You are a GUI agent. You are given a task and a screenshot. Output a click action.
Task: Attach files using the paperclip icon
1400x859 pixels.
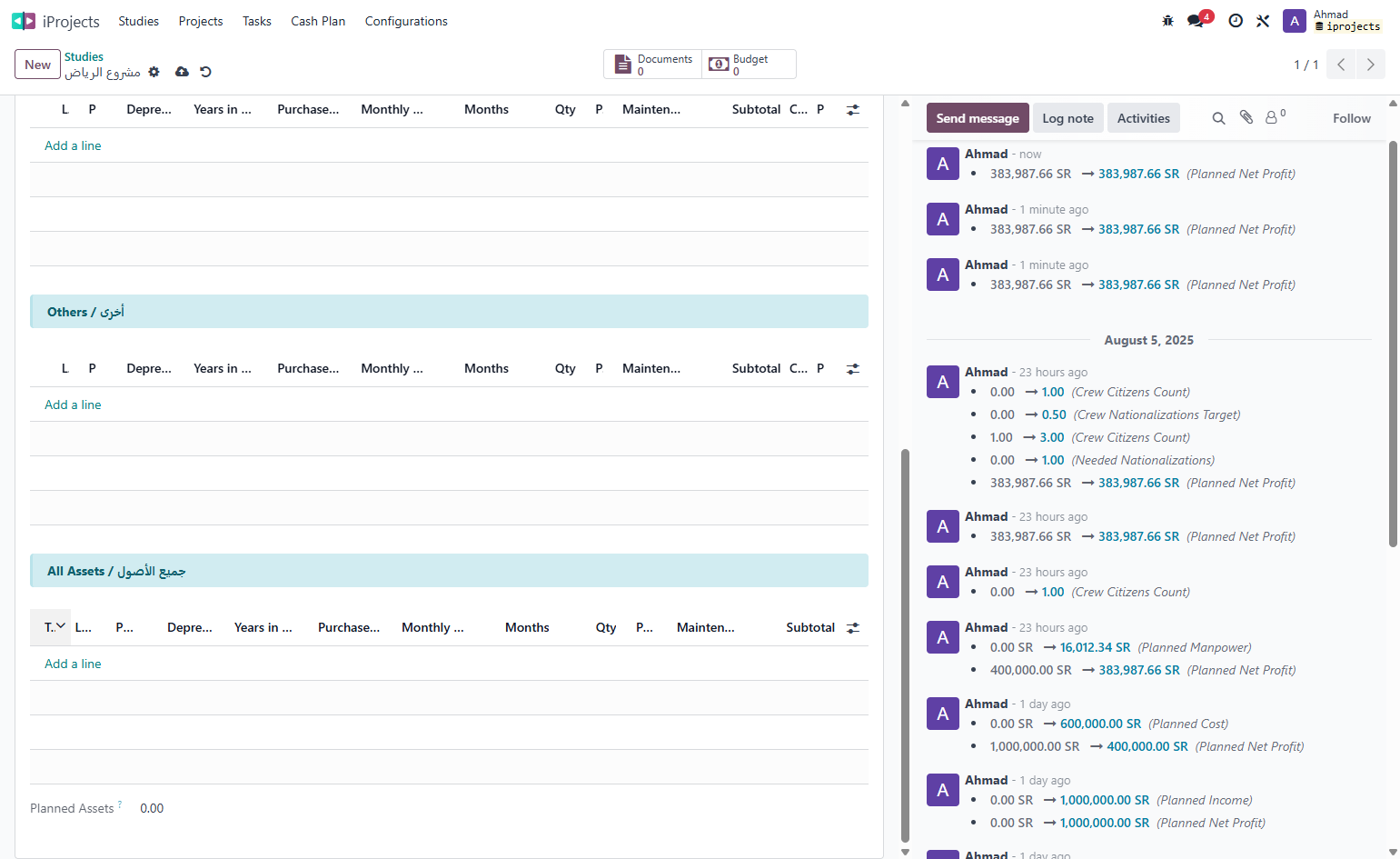[1246, 118]
